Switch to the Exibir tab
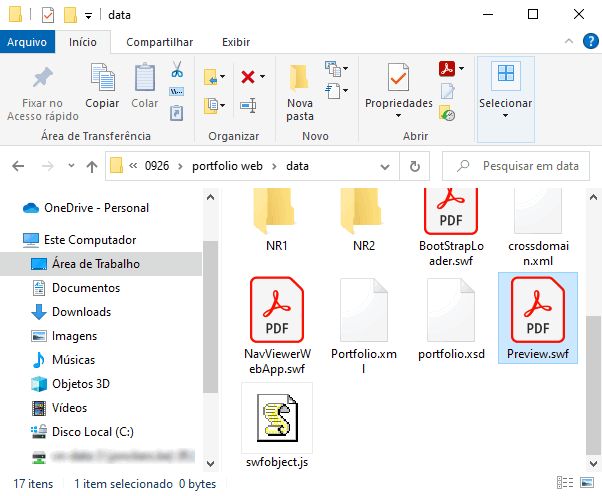 236,42
